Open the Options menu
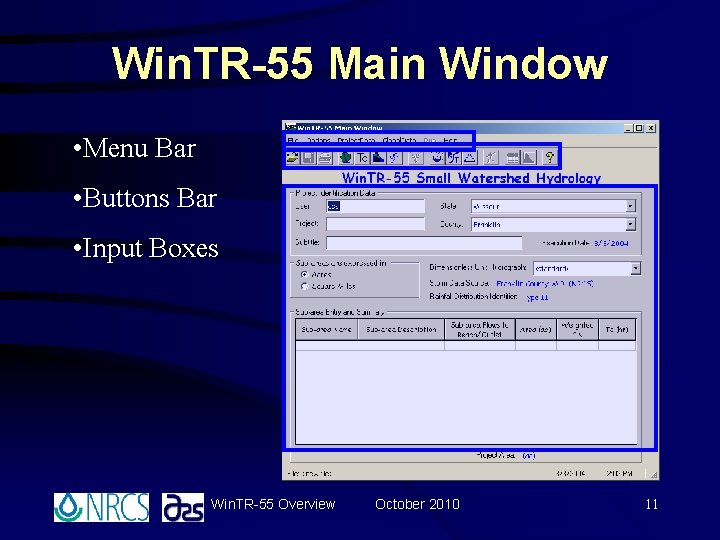 318,140
